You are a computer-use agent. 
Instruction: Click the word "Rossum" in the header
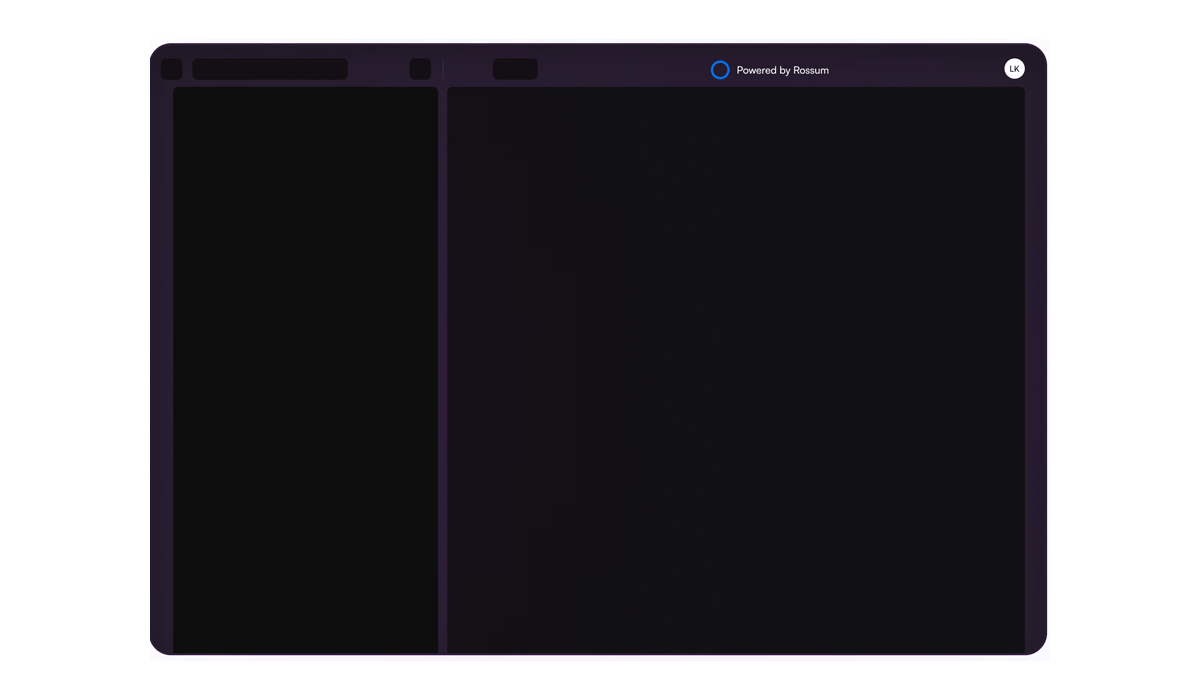tap(811, 70)
